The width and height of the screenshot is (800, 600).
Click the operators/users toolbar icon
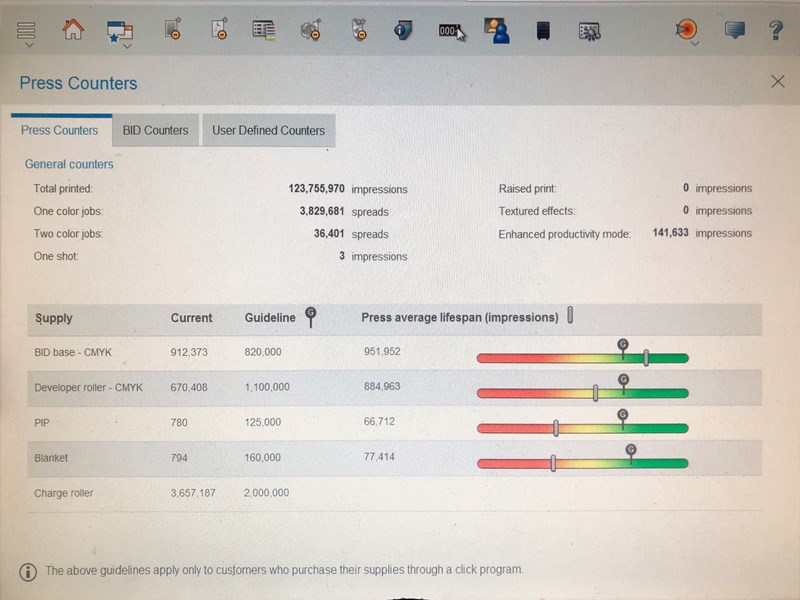click(497, 30)
